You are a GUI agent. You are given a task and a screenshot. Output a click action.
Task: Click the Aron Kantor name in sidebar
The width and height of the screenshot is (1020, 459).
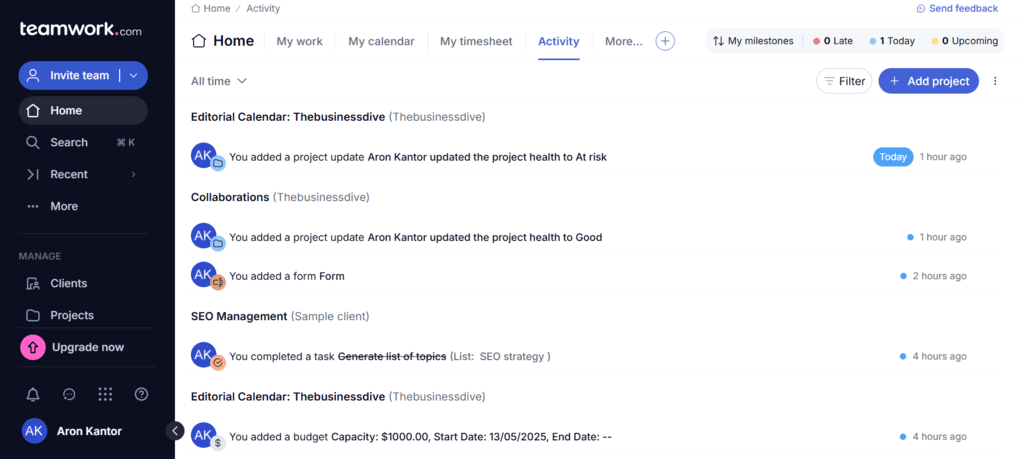89,431
